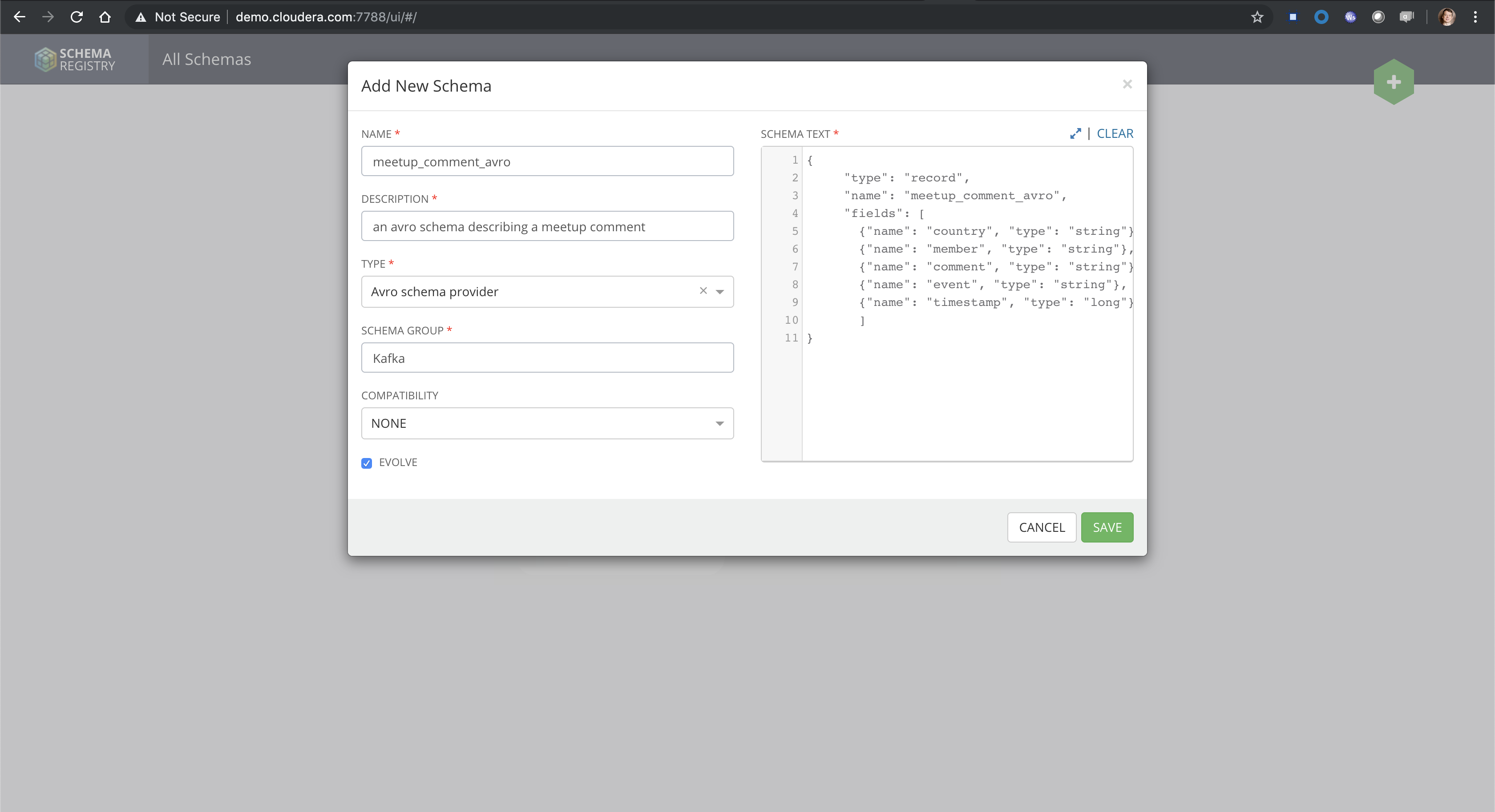Screen dimensions: 1495x812
Task: Go to browser home page
Action: (x=105, y=17)
